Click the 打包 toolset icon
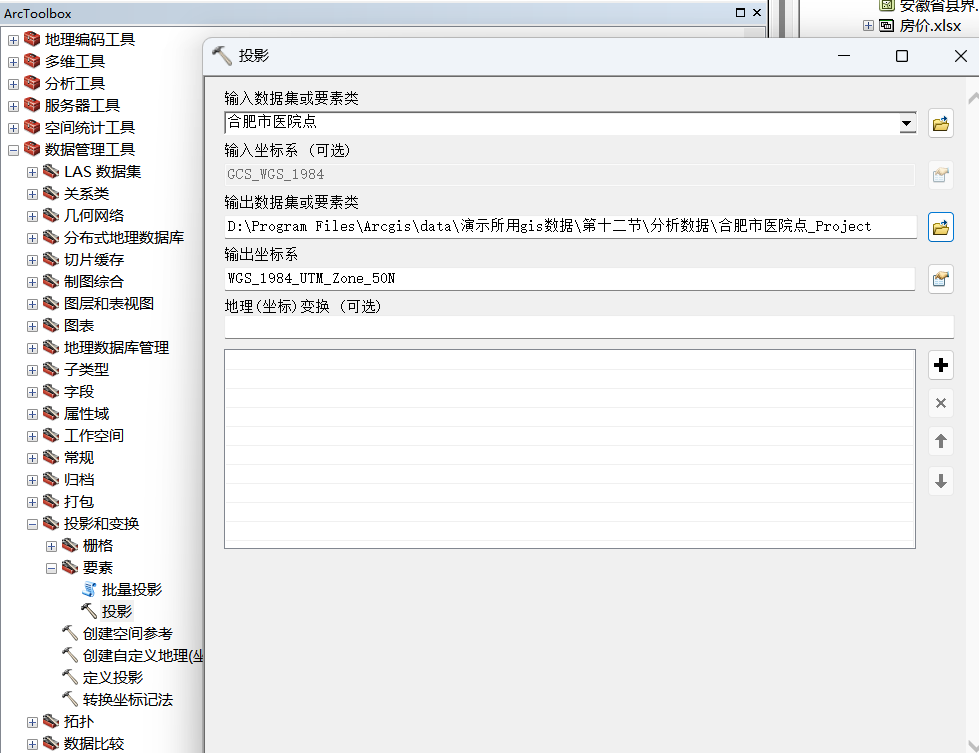 pyautogui.click(x=51, y=501)
